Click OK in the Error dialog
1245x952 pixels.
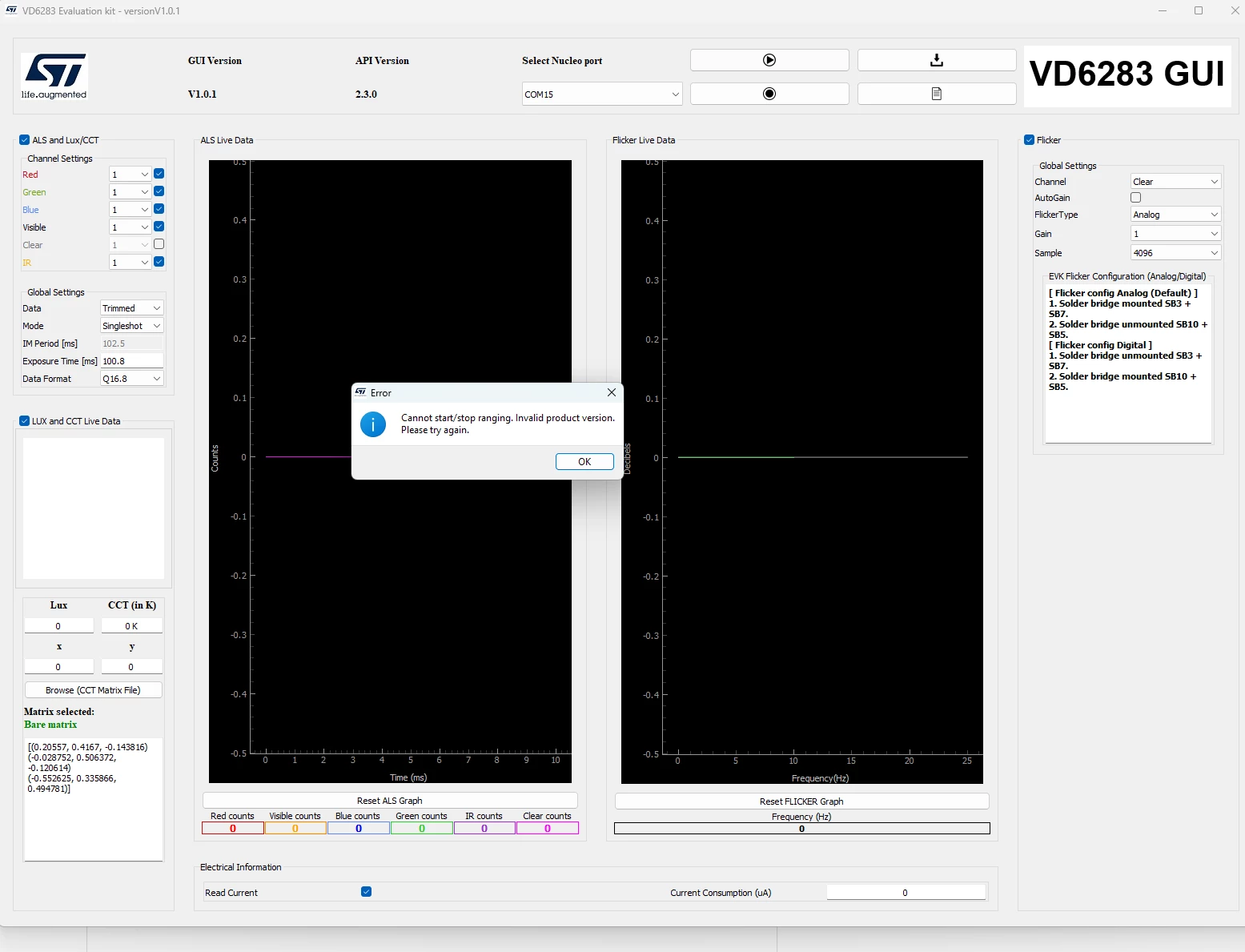coord(584,462)
